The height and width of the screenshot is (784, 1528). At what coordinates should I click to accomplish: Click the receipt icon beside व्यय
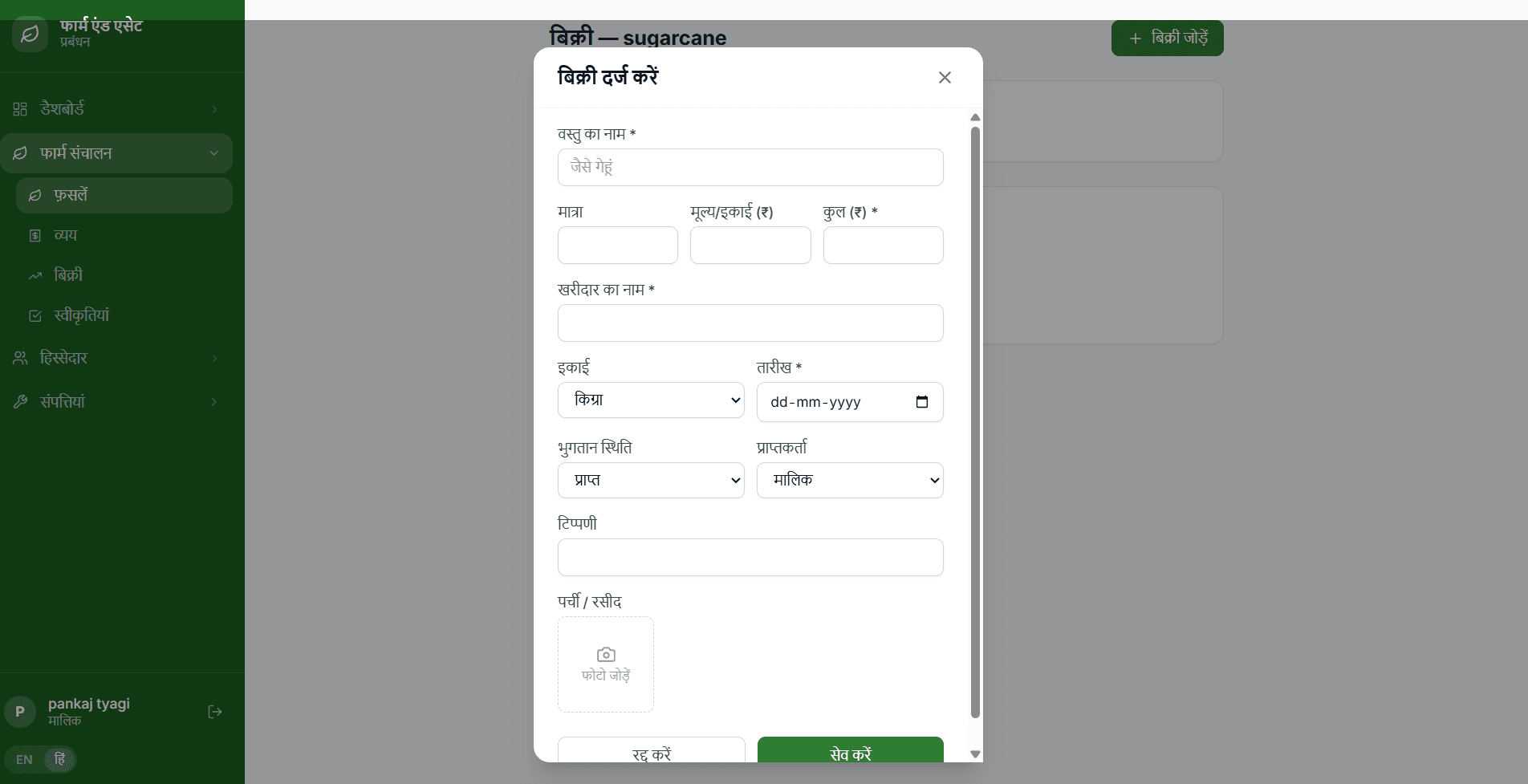35,236
